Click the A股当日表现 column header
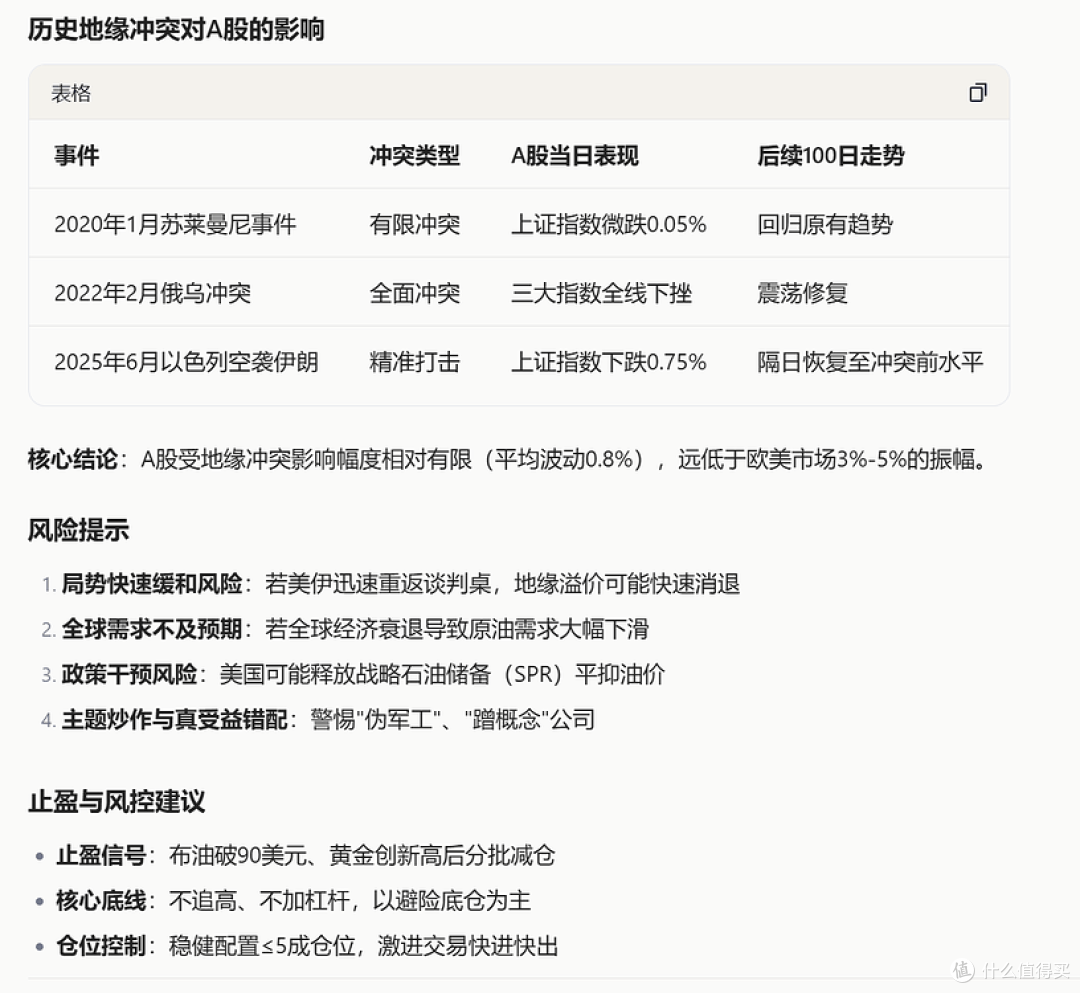Screen dimensions: 1080x993 (x=575, y=156)
